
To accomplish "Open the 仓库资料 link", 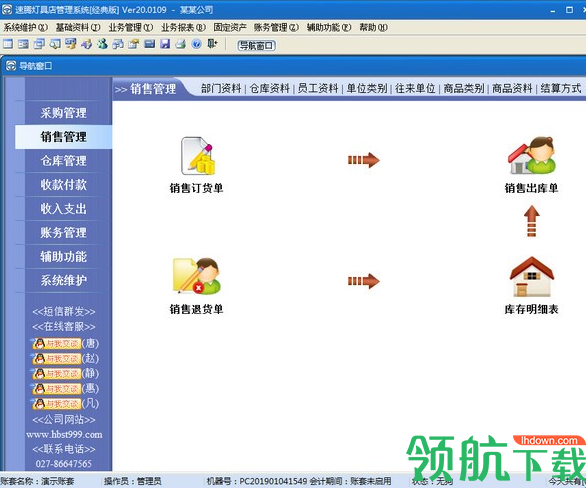I will coord(269,89).
